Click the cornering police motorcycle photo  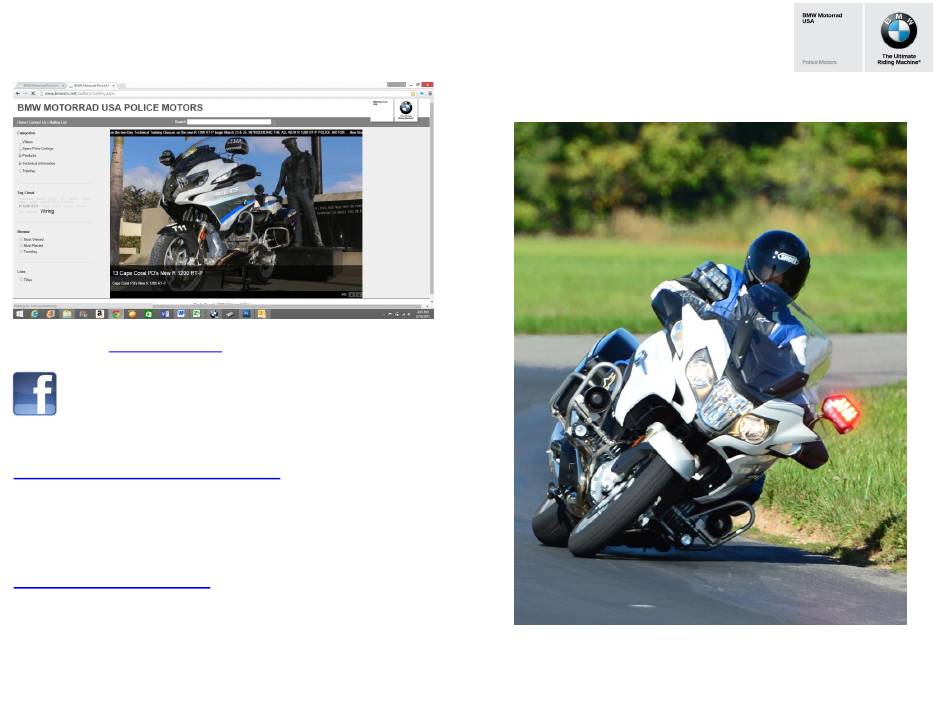click(x=710, y=373)
